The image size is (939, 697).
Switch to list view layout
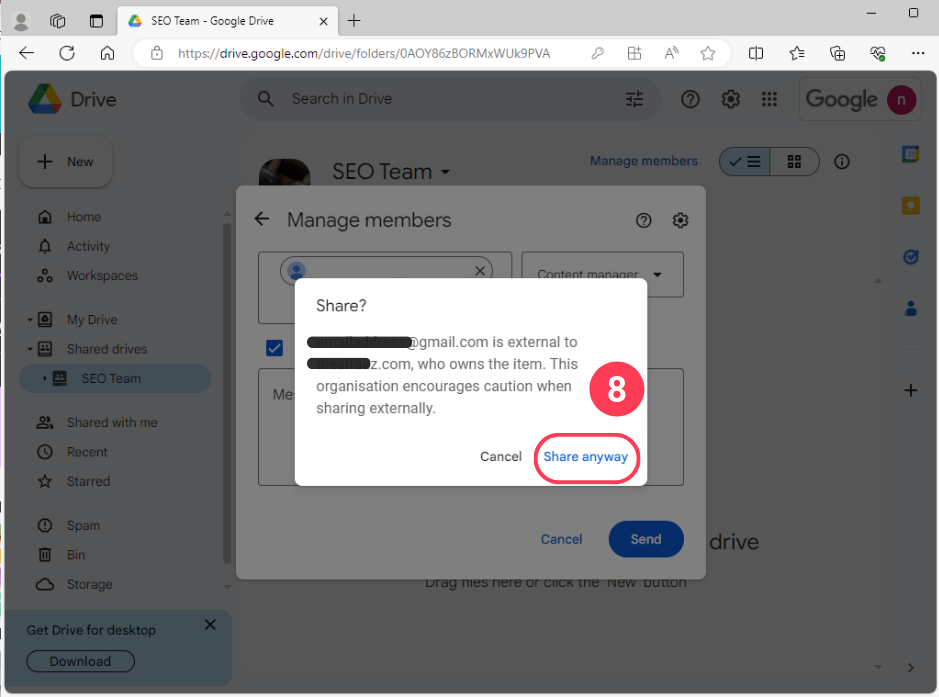745,160
